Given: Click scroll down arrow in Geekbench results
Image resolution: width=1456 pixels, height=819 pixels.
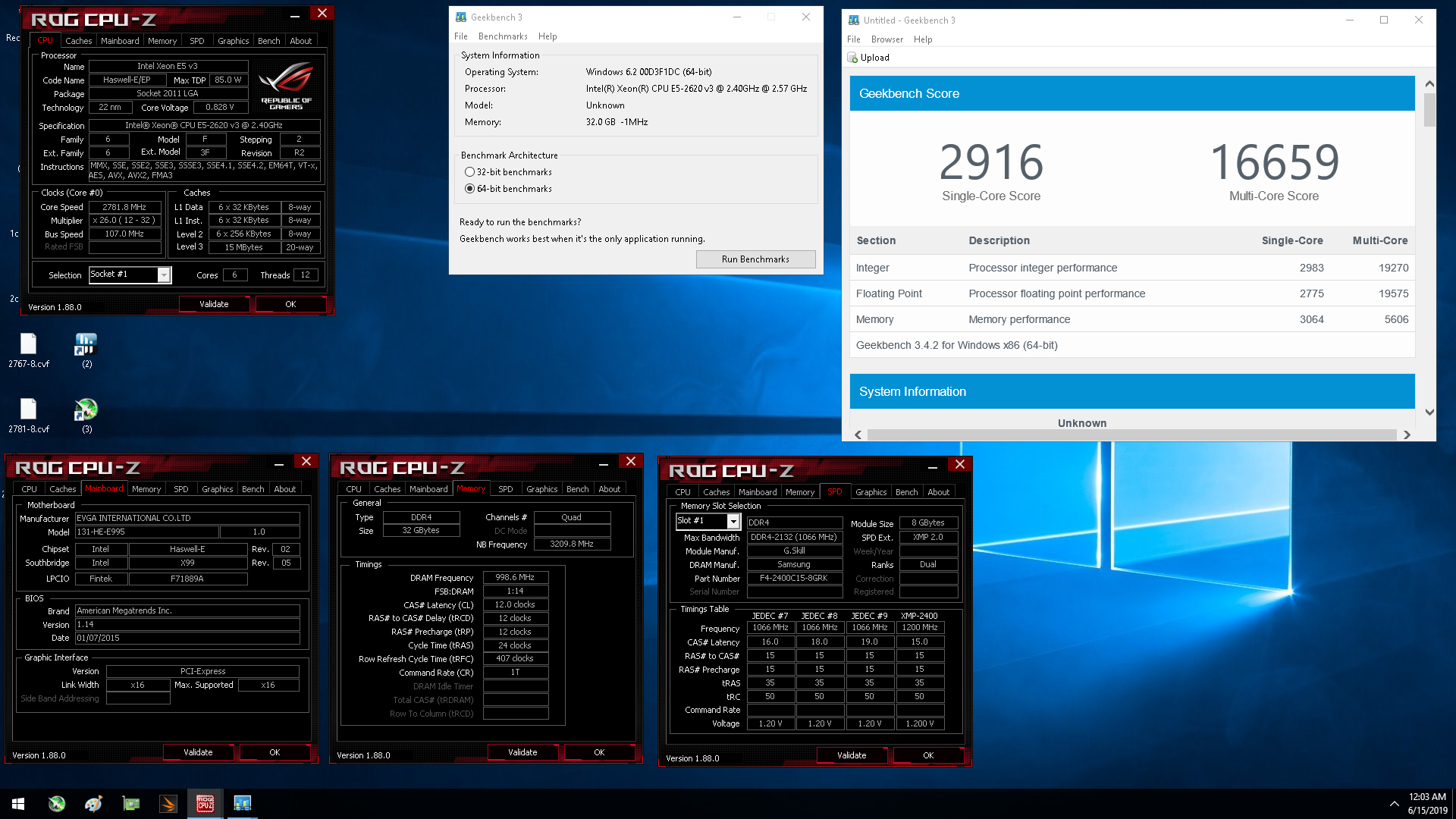Looking at the screenshot, I should tap(1429, 413).
